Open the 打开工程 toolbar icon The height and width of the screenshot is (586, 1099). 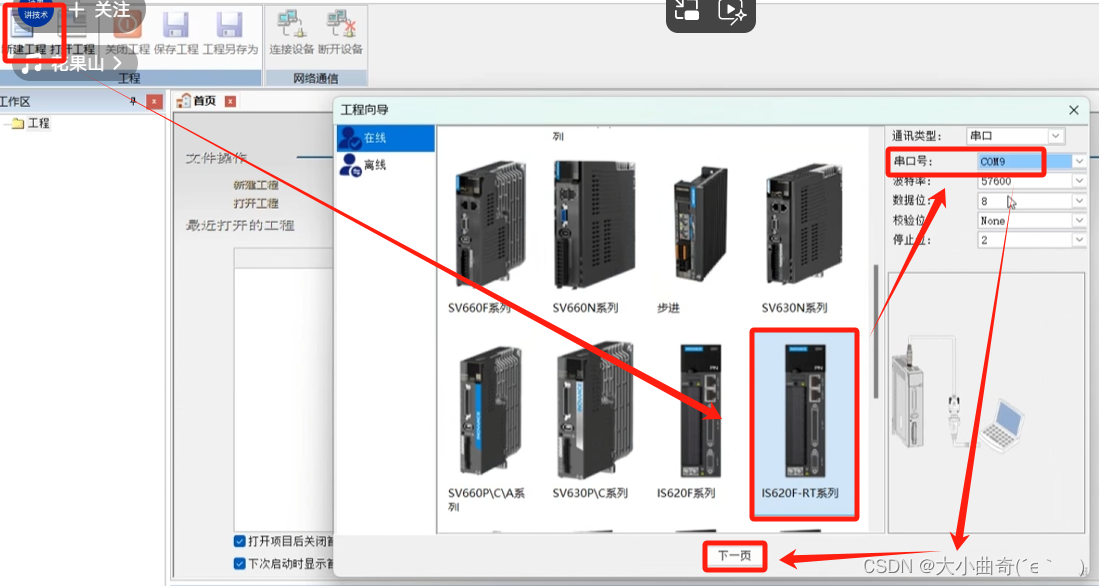pos(74,25)
